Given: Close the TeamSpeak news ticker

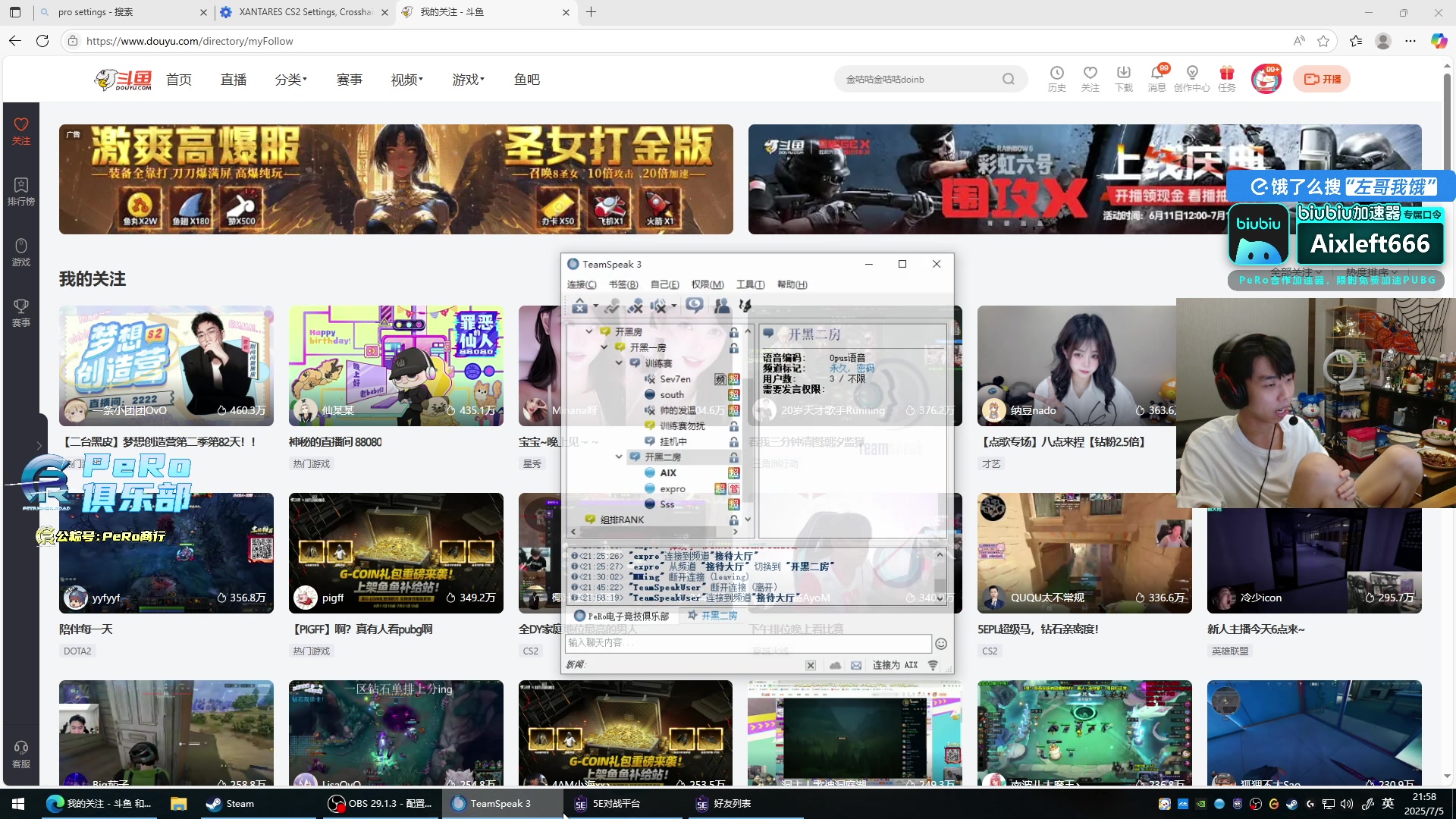Looking at the screenshot, I should click(811, 665).
